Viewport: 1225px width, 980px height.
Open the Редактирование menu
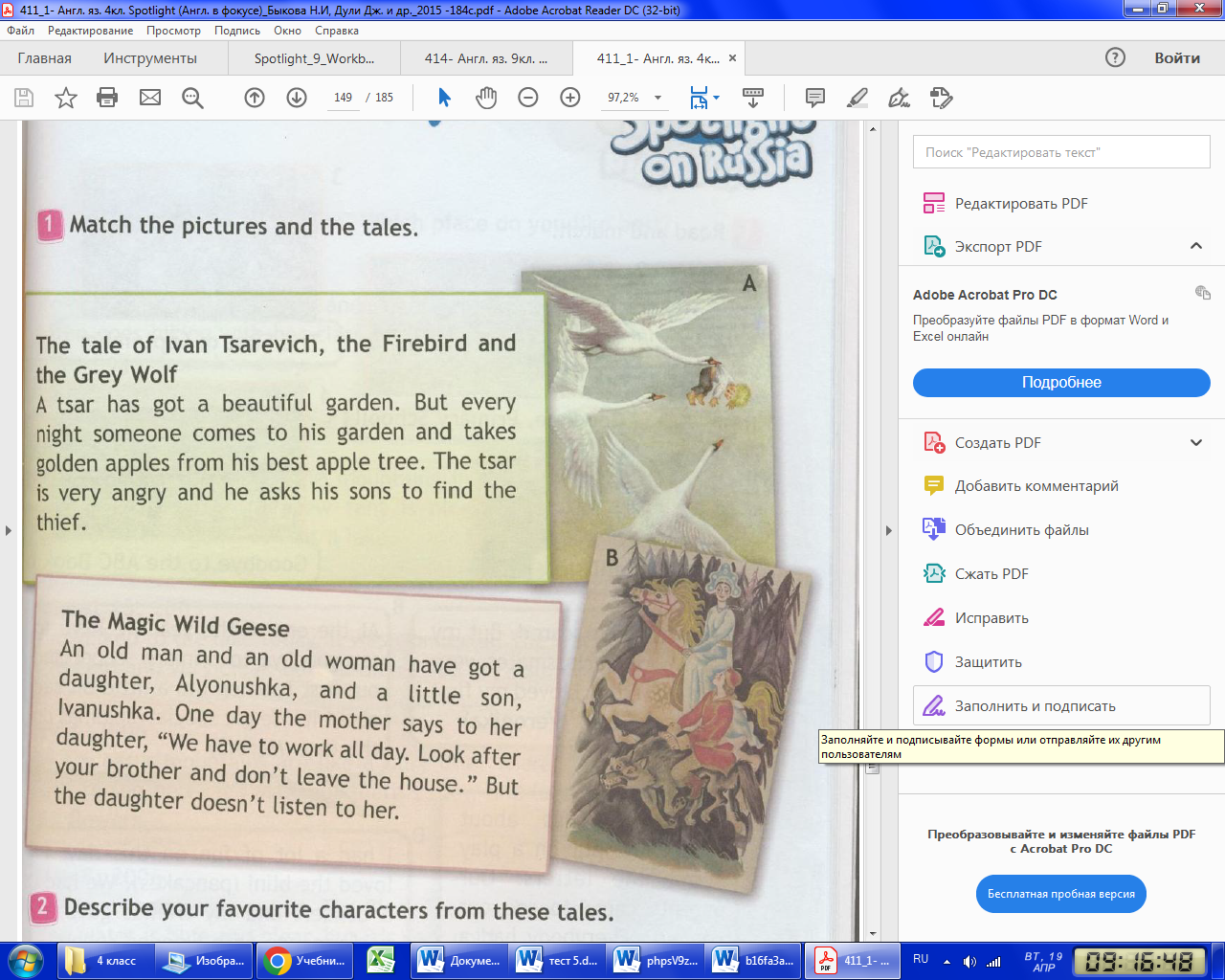pyautogui.click(x=91, y=31)
